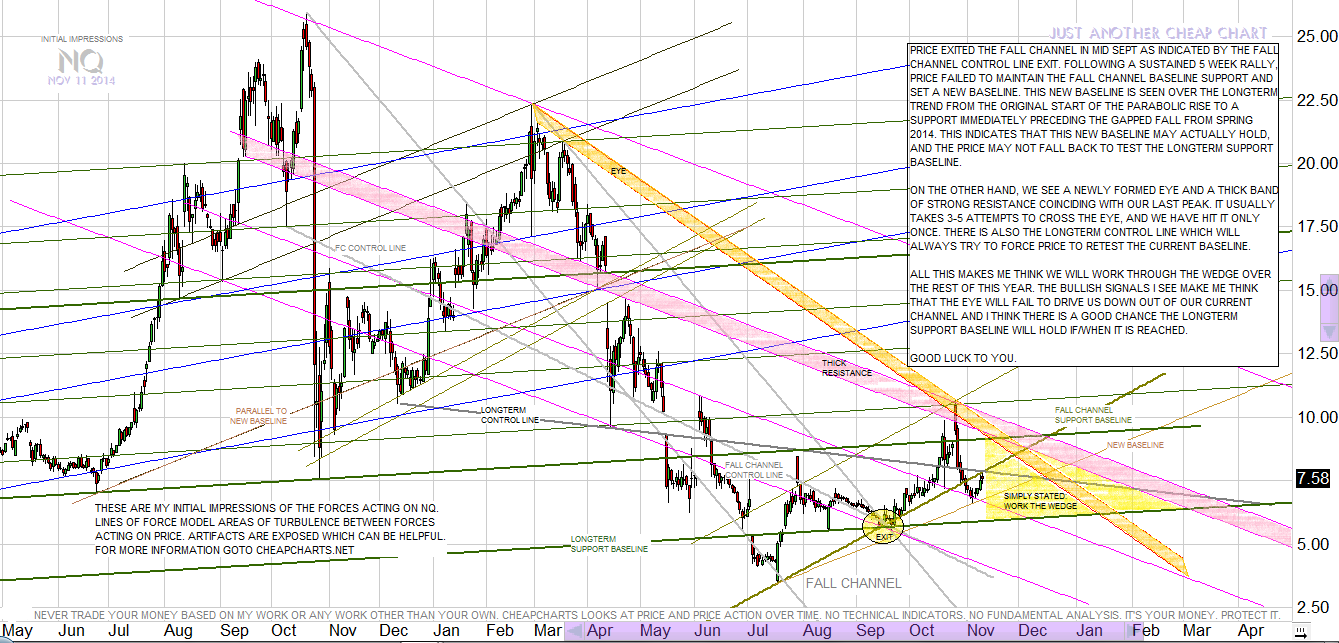Select the PARALLEL TO NEW BASELINE label
Viewport: 1339px width, 643px height.
coord(261,415)
